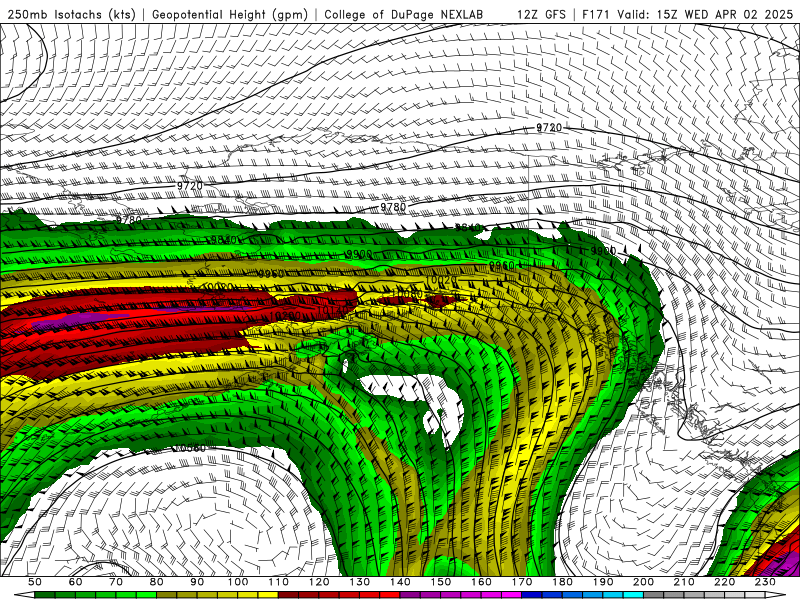Viewport: 800px width, 600px height.
Task: Click the 50 value on the color scale
Action: pyautogui.click(x=35, y=582)
